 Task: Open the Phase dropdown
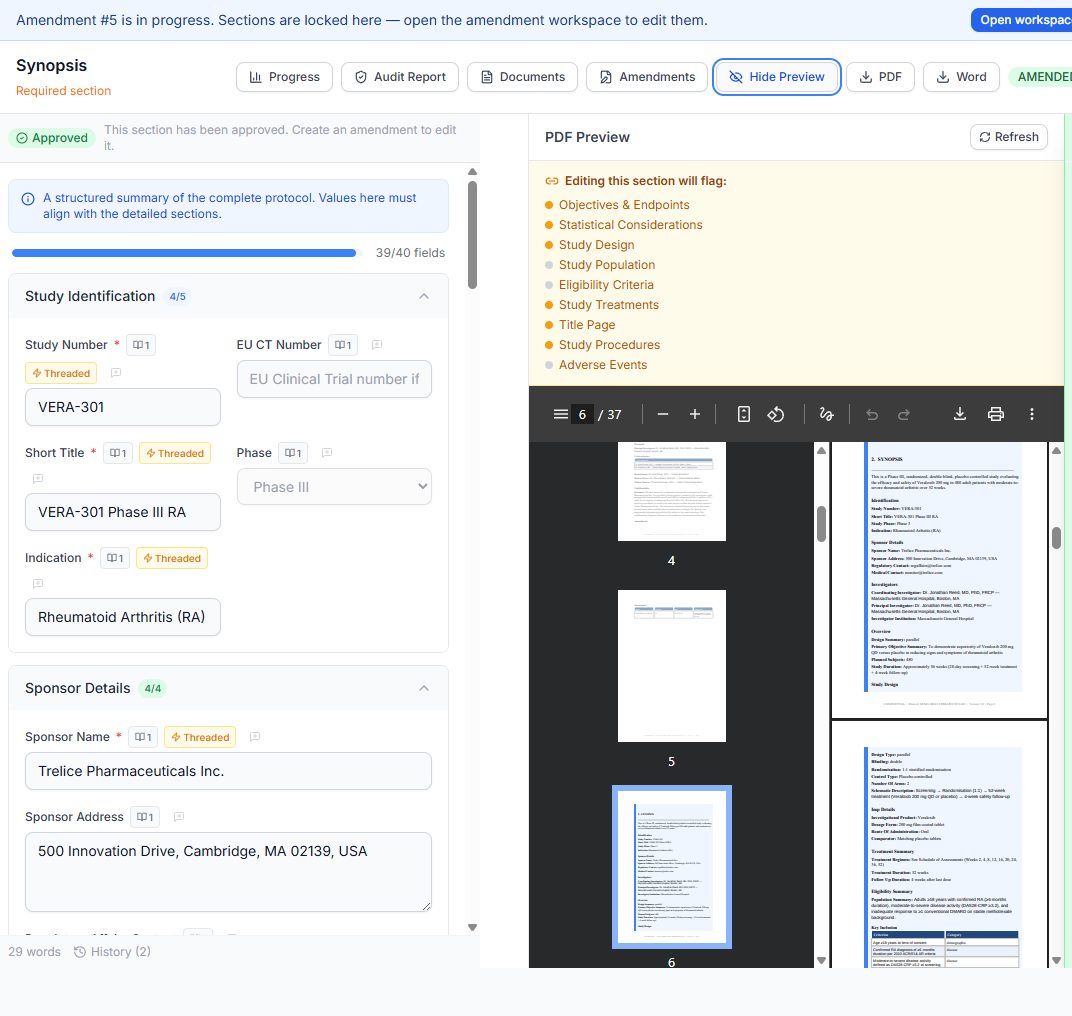(334, 487)
